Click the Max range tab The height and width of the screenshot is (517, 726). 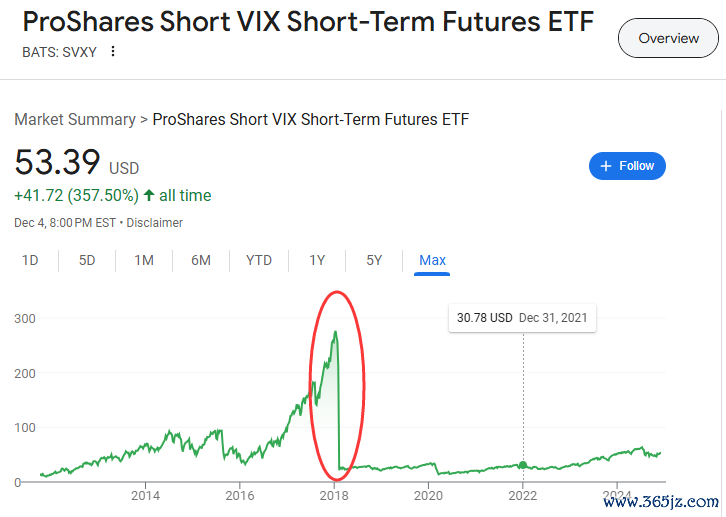point(432,260)
